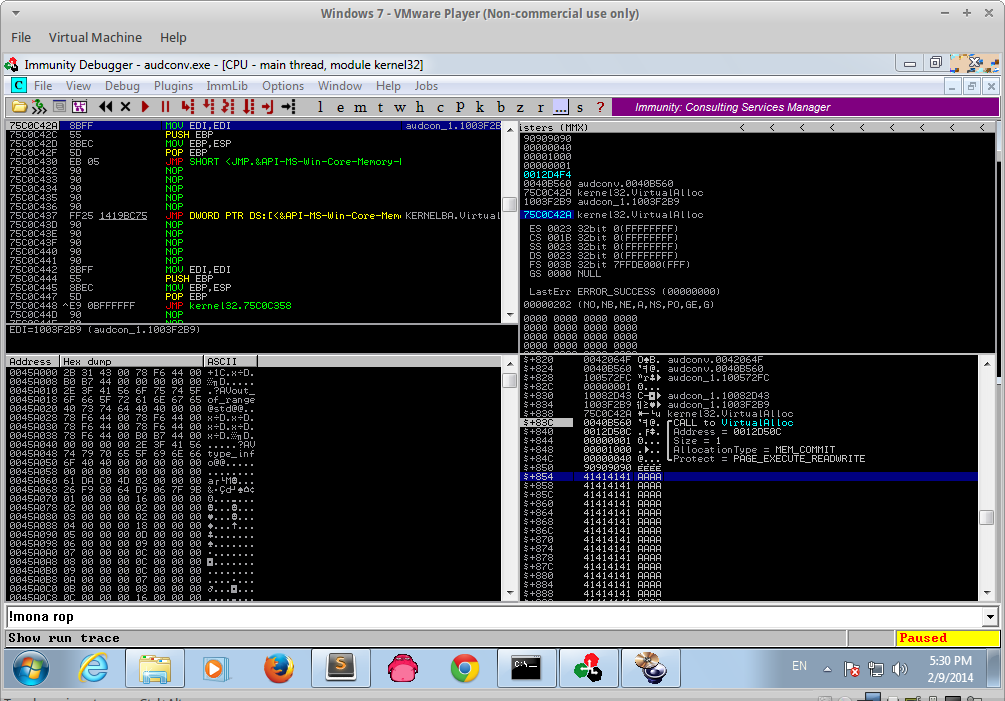
Task: Select 'Protect = PAGE_EXECUTE_READWRITE' stack row
Action: (749, 459)
